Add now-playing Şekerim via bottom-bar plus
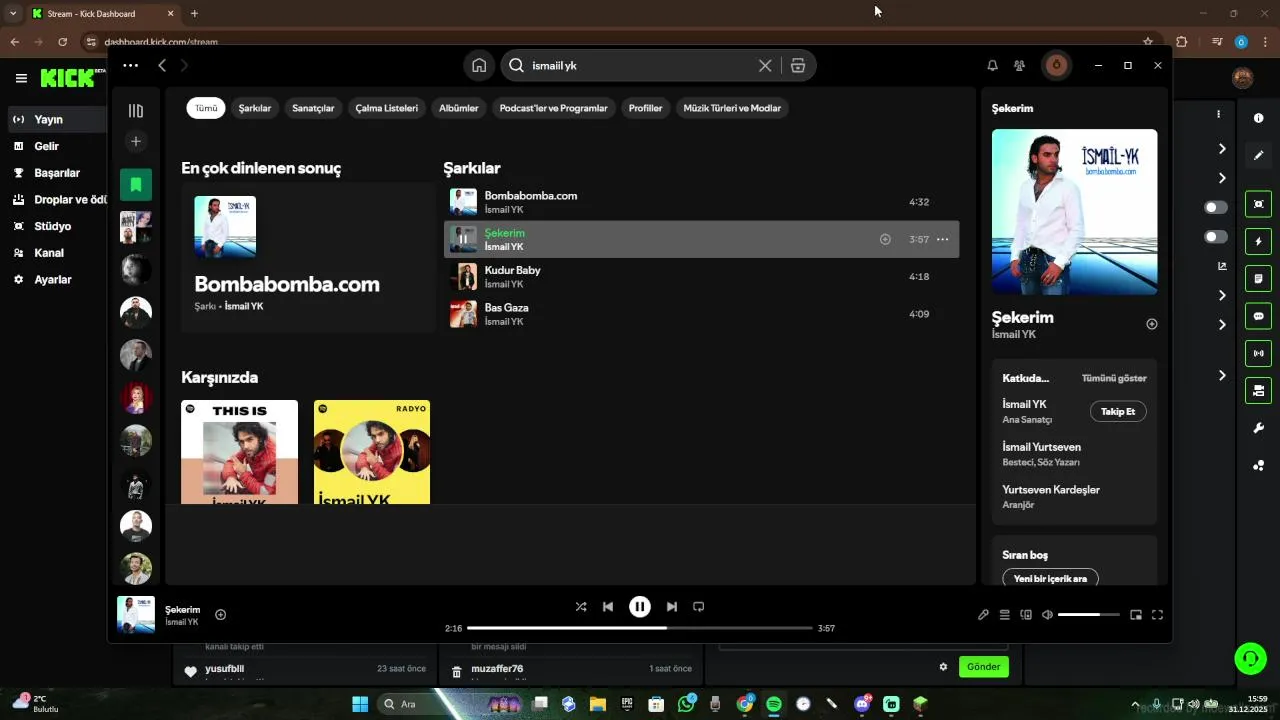 coord(221,615)
